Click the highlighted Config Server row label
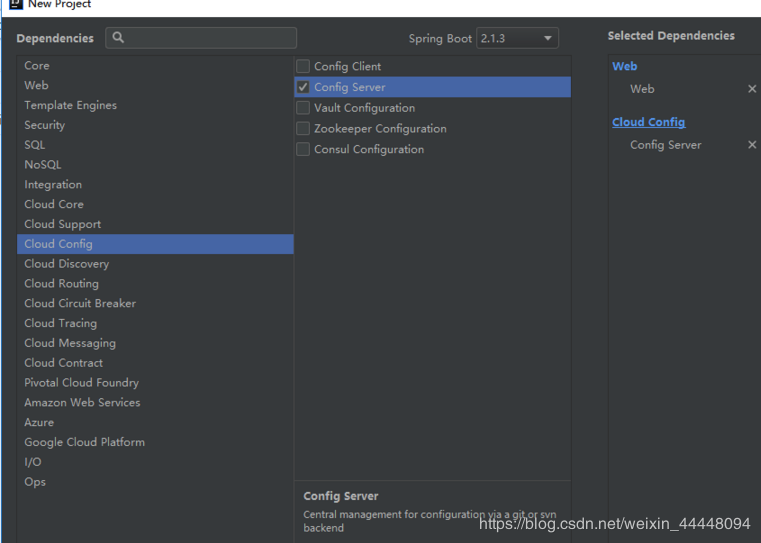 [349, 87]
